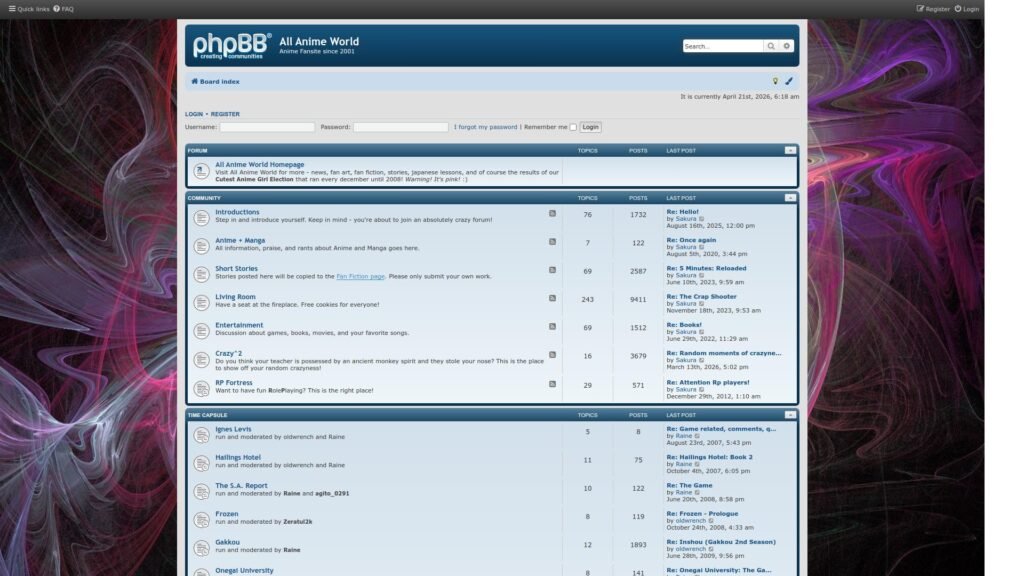This screenshot has height=576, width=1024.
Task: Enable the Remember me checkbox
Action: [x=573, y=128]
